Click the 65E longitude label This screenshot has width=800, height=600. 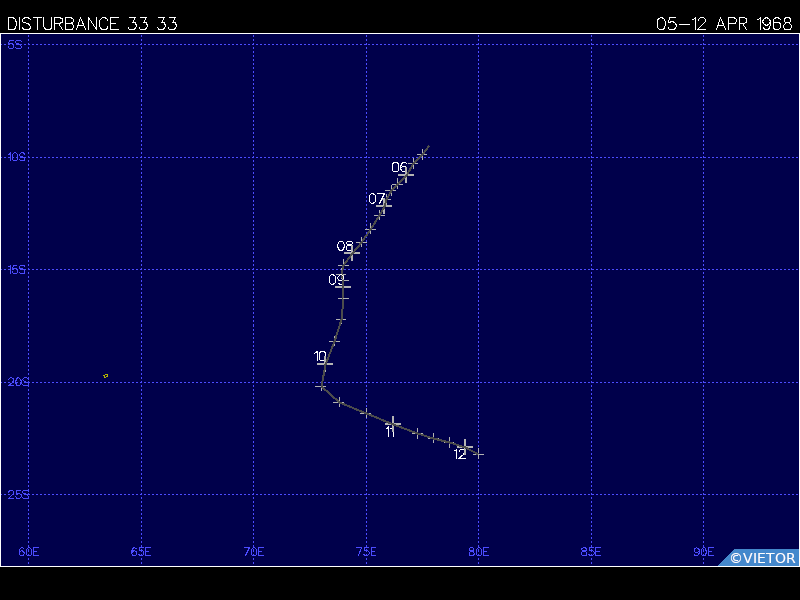click(141, 552)
